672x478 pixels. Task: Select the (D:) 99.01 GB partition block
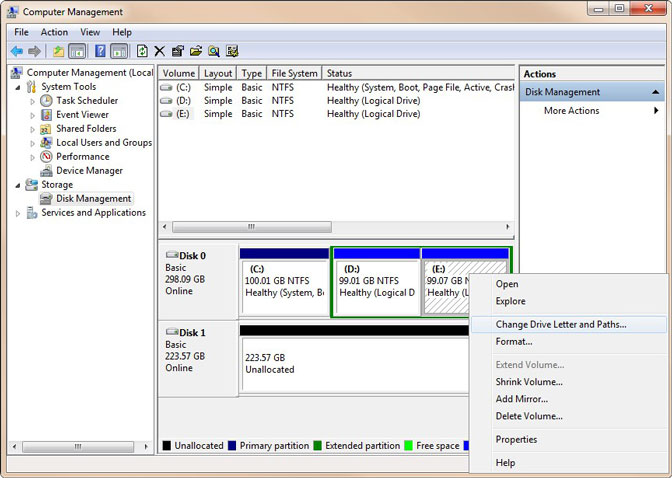(x=377, y=282)
